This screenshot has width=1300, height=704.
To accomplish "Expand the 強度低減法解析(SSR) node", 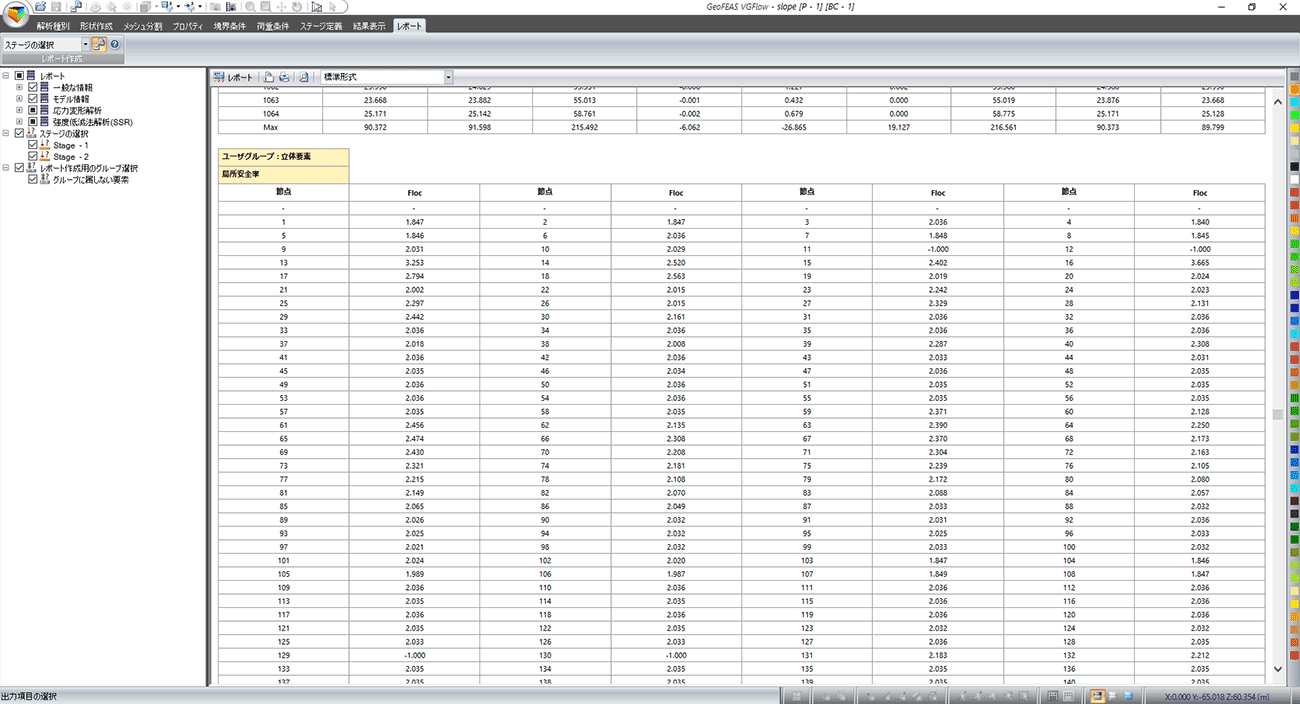I will [19, 122].
